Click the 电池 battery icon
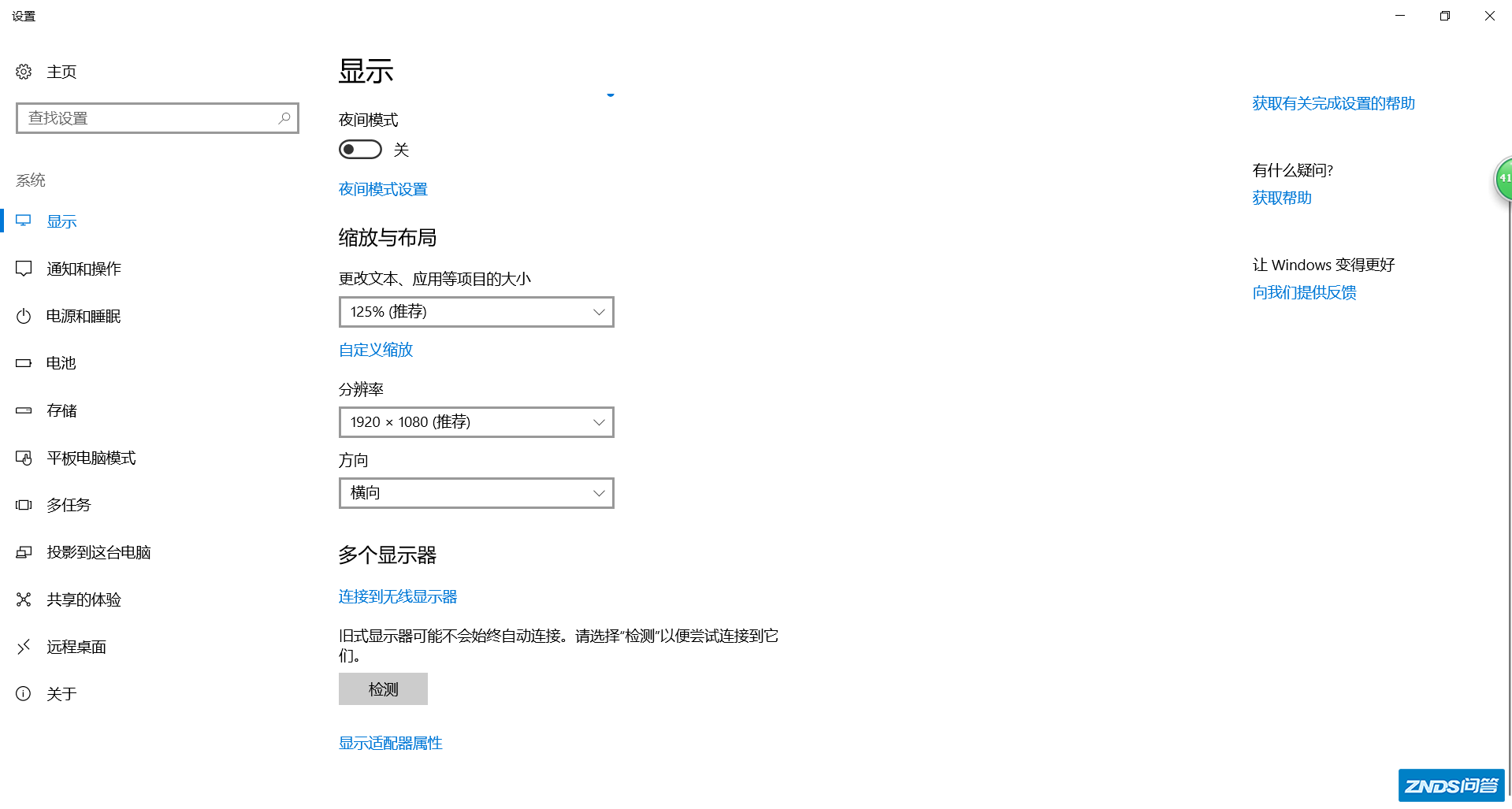The height and width of the screenshot is (809, 1512). click(x=24, y=363)
